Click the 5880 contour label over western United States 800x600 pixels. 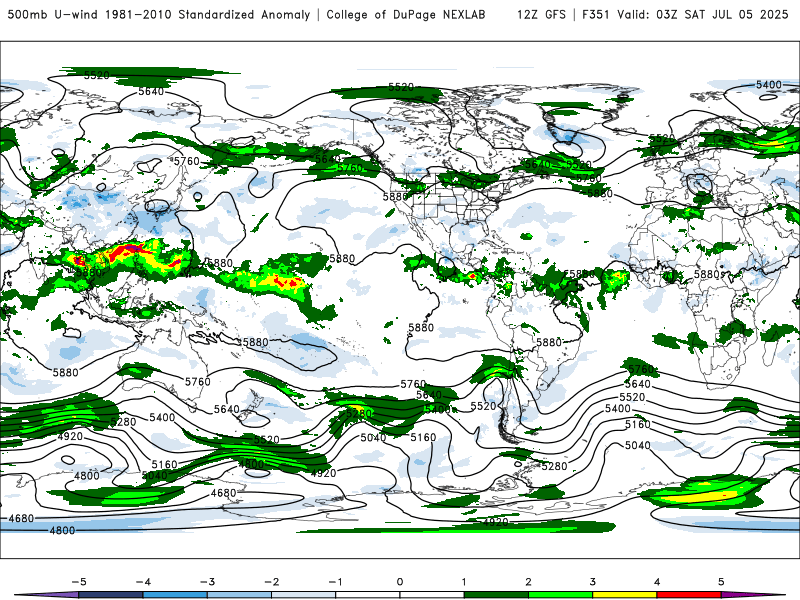[x=395, y=196]
